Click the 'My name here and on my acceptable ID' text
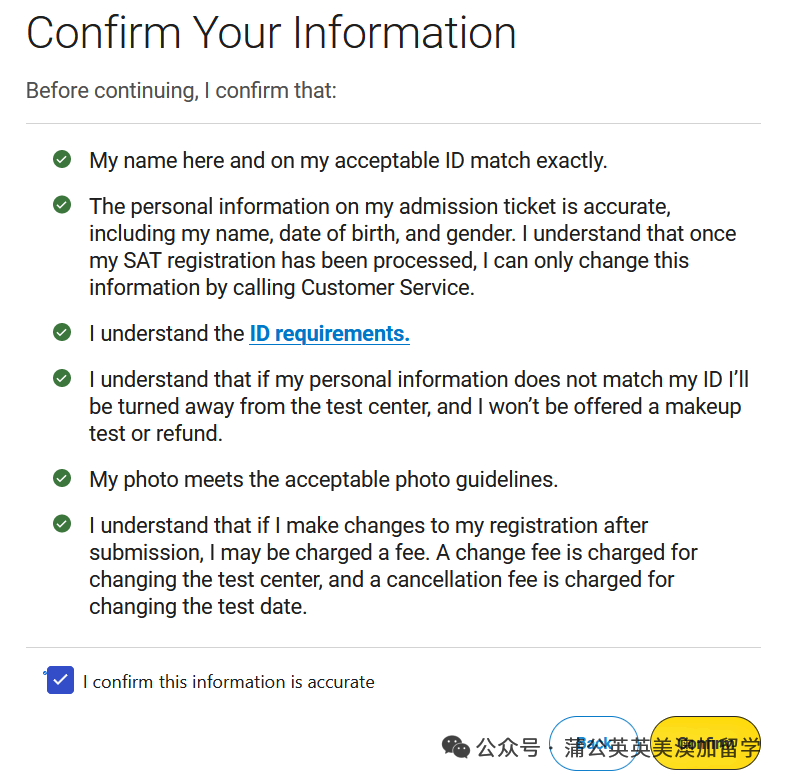Viewport: 785px width, 778px height. 348,161
